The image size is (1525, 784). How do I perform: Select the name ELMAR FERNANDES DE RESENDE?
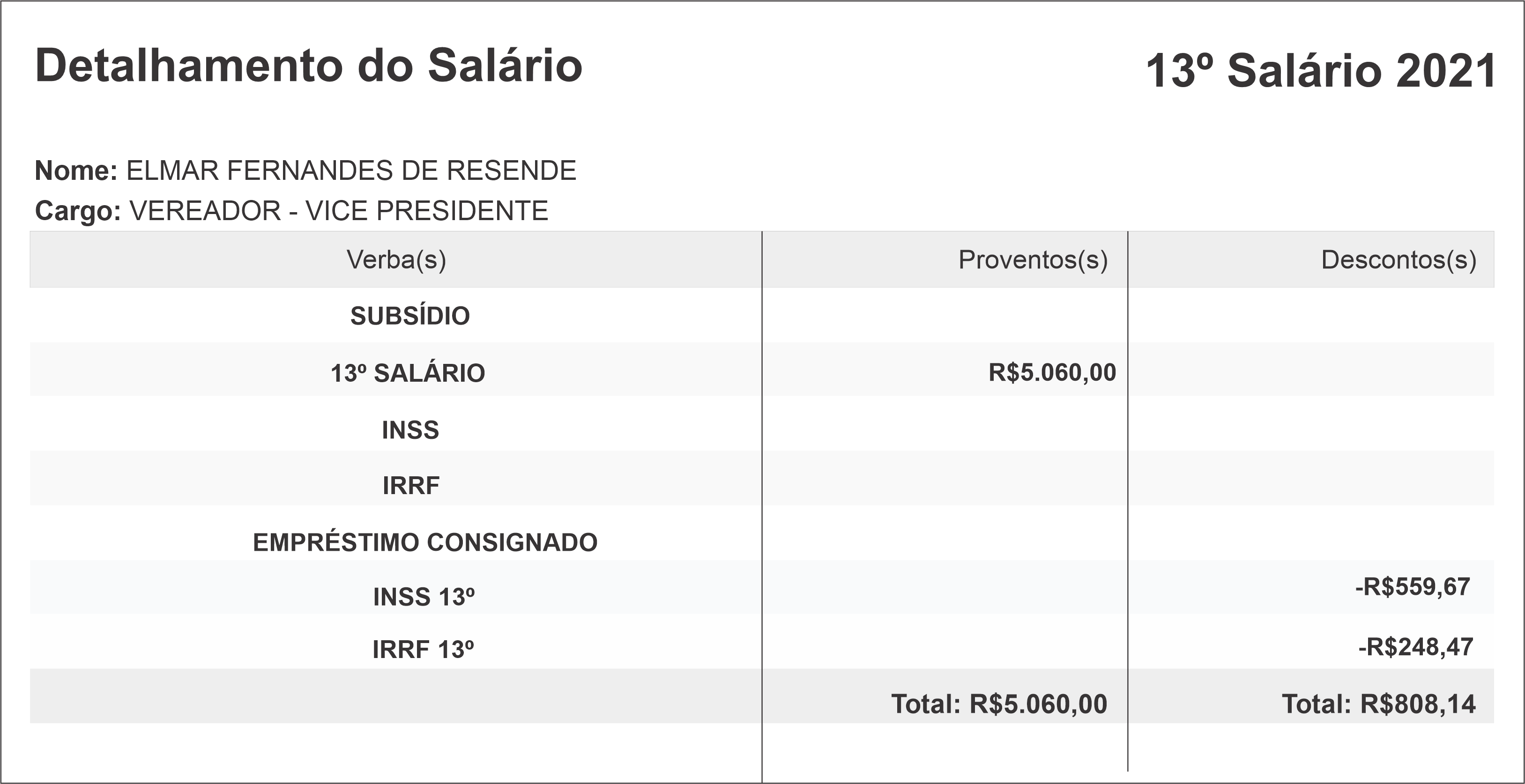point(351,171)
